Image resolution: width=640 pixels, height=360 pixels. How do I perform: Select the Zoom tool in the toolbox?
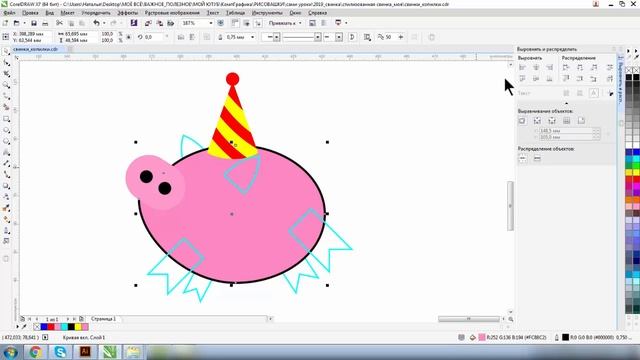tap(6, 85)
